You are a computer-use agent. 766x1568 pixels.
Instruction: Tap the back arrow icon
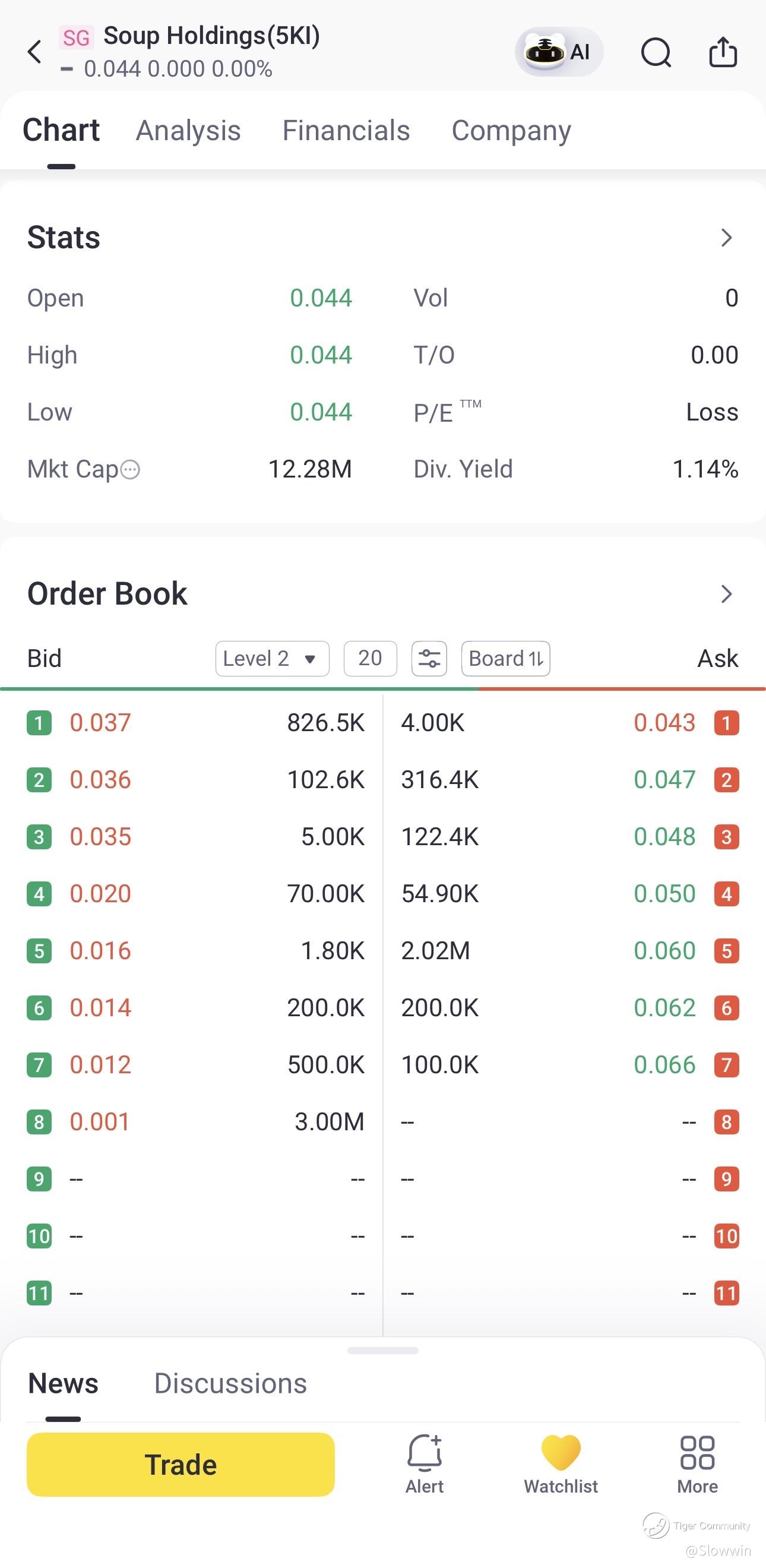tap(34, 52)
